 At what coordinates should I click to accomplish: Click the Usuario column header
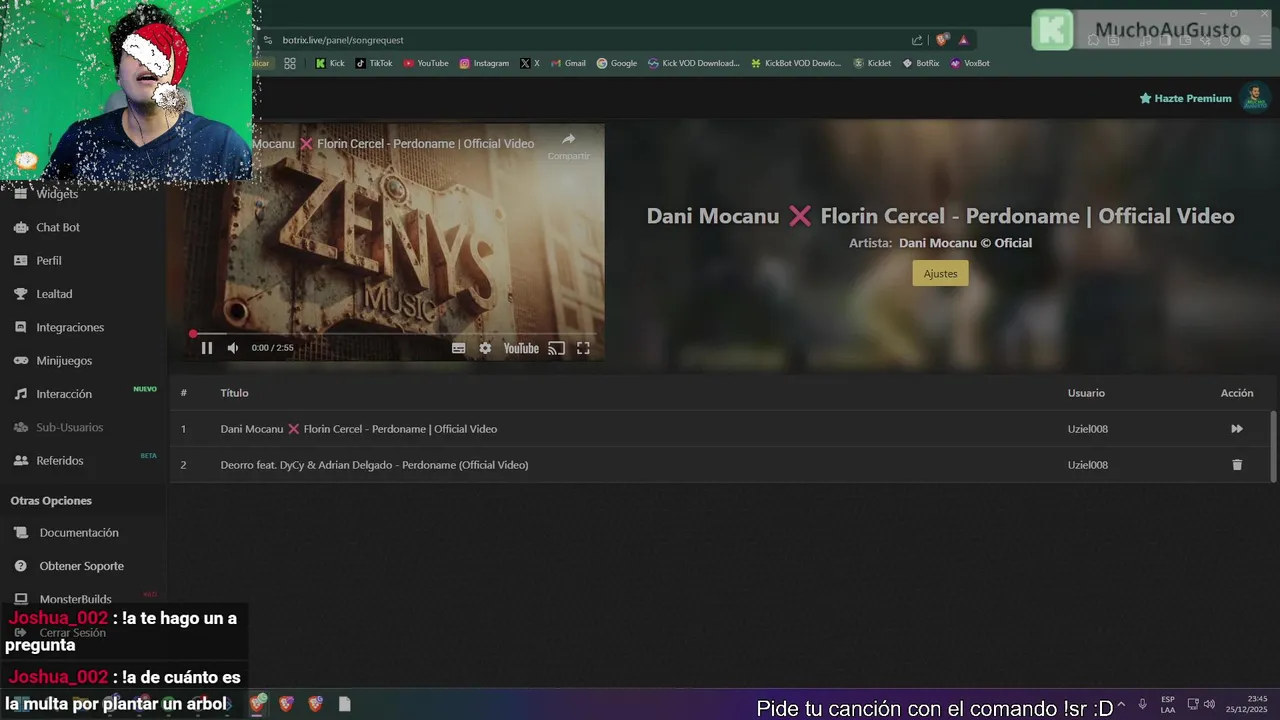pyautogui.click(x=1086, y=393)
